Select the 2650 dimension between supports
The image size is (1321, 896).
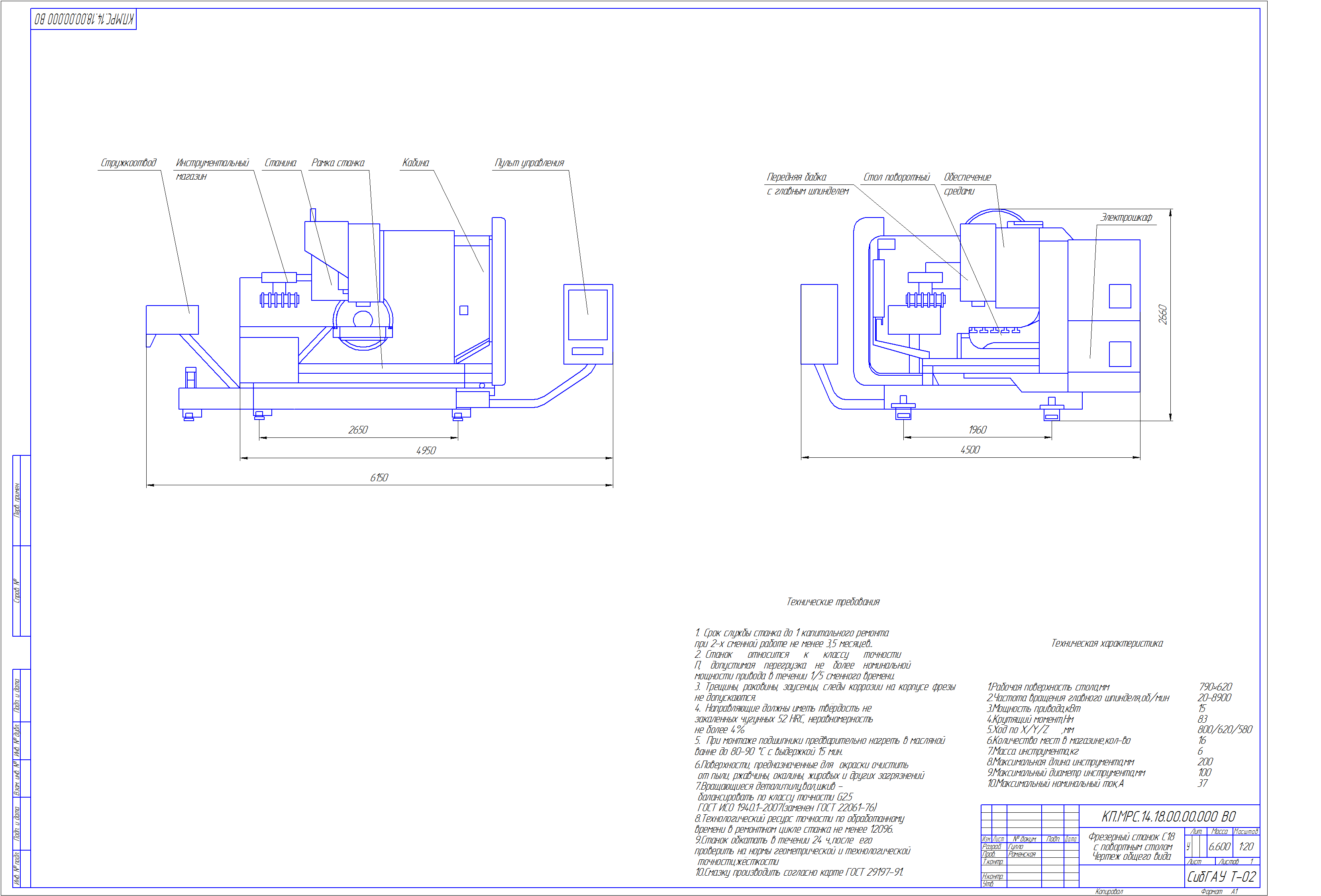tap(357, 430)
